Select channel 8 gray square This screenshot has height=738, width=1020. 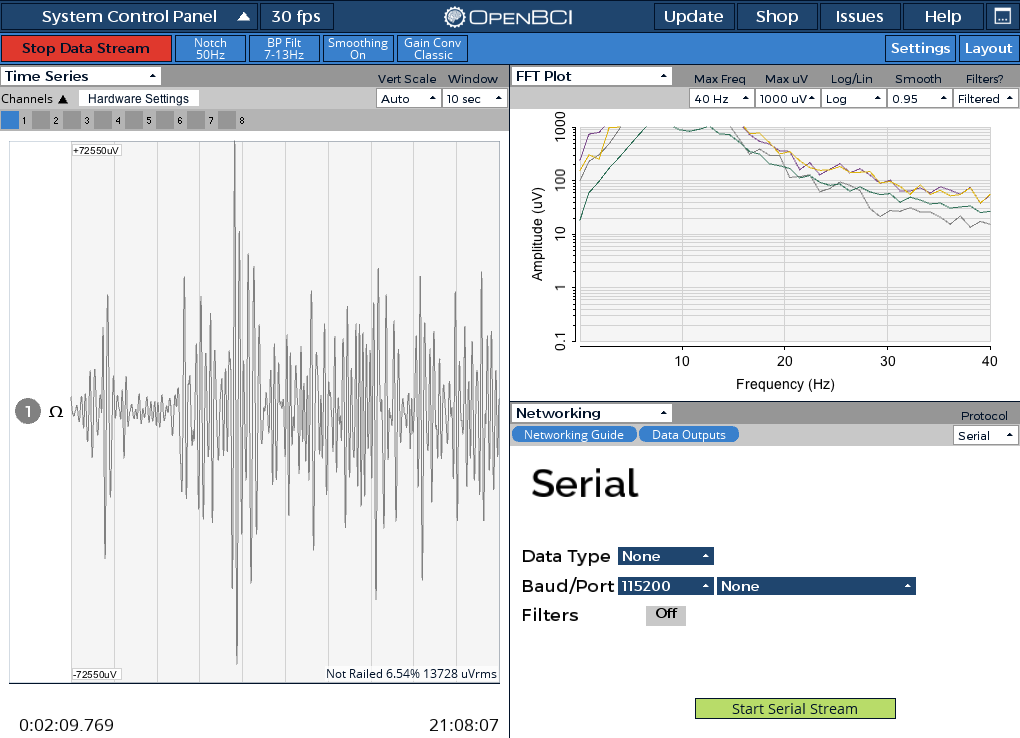coord(227,120)
